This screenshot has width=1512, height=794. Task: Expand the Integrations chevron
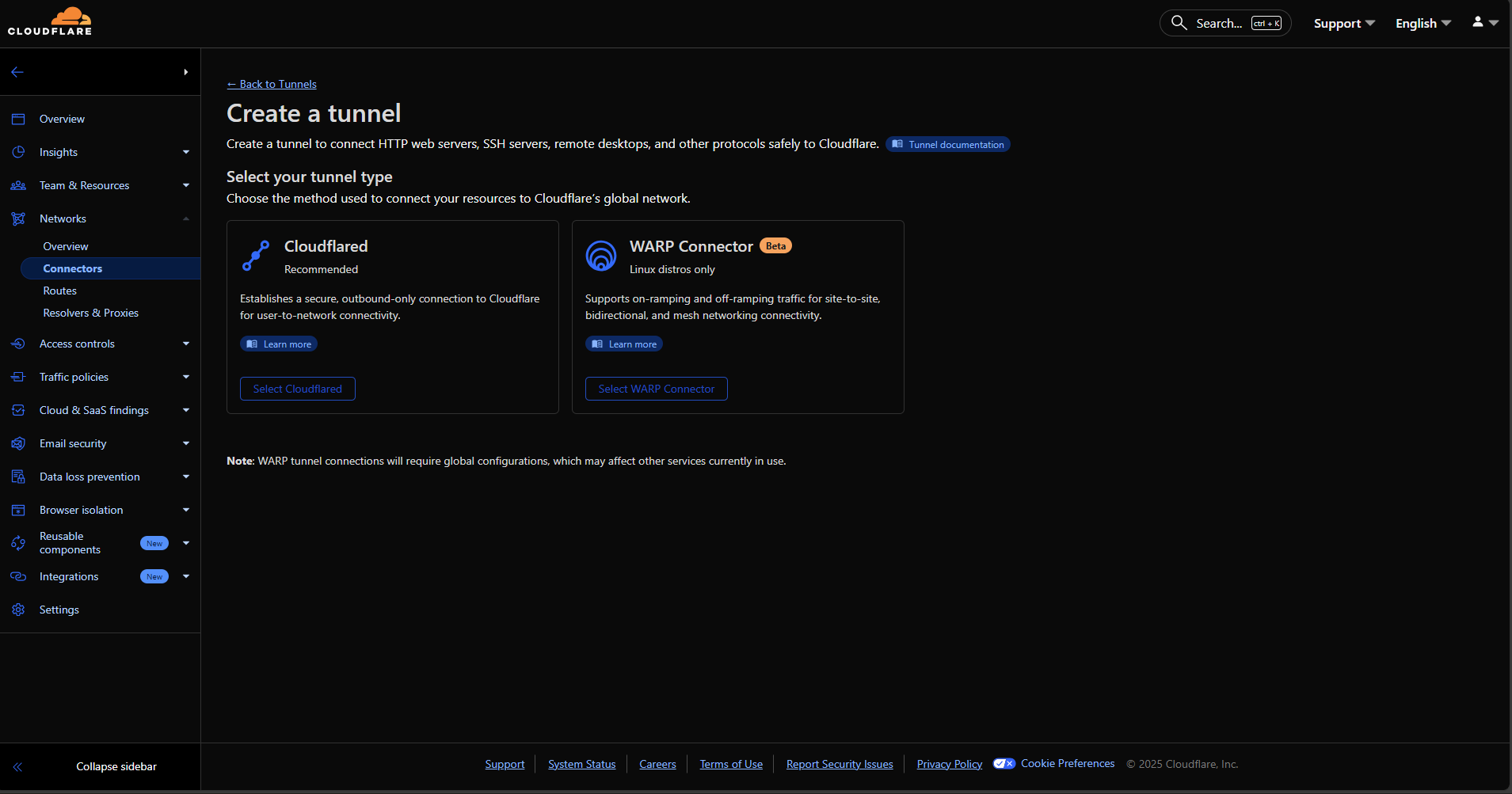point(186,576)
